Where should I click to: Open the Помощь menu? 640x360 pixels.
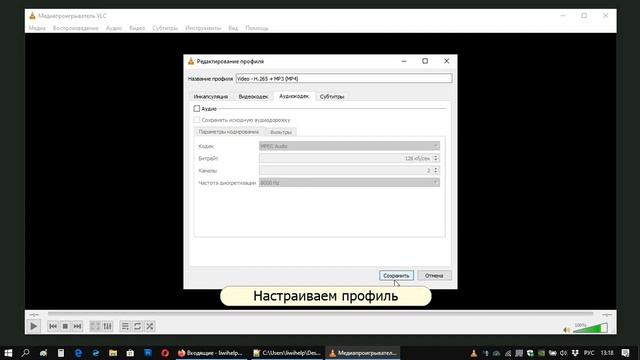257,28
